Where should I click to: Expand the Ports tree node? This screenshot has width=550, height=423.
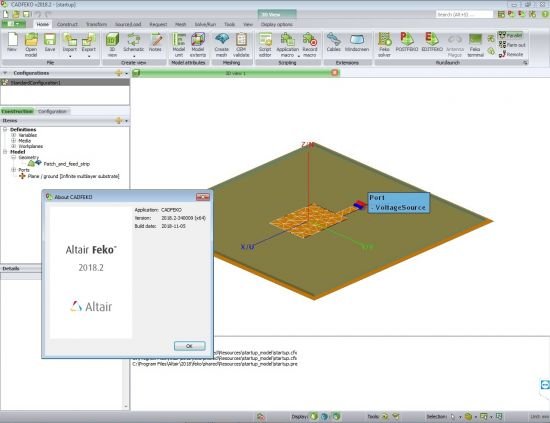(x=14, y=170)
